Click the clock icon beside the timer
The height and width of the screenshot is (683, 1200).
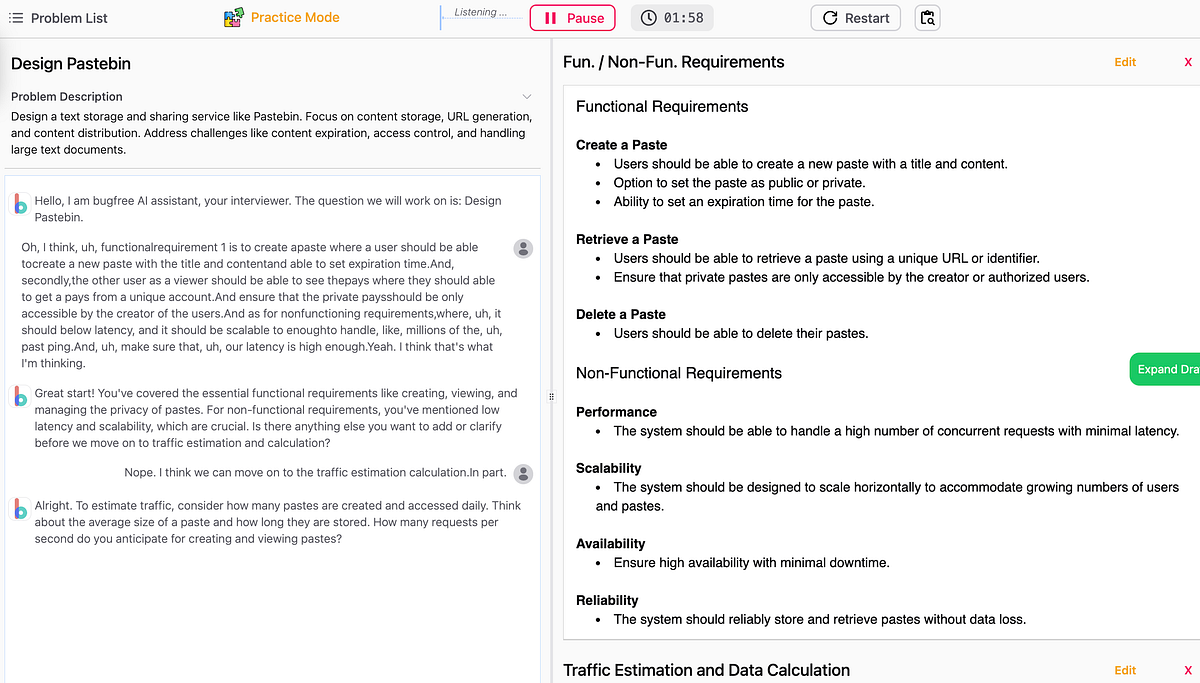pyautogui.click(x=648, y=17)
